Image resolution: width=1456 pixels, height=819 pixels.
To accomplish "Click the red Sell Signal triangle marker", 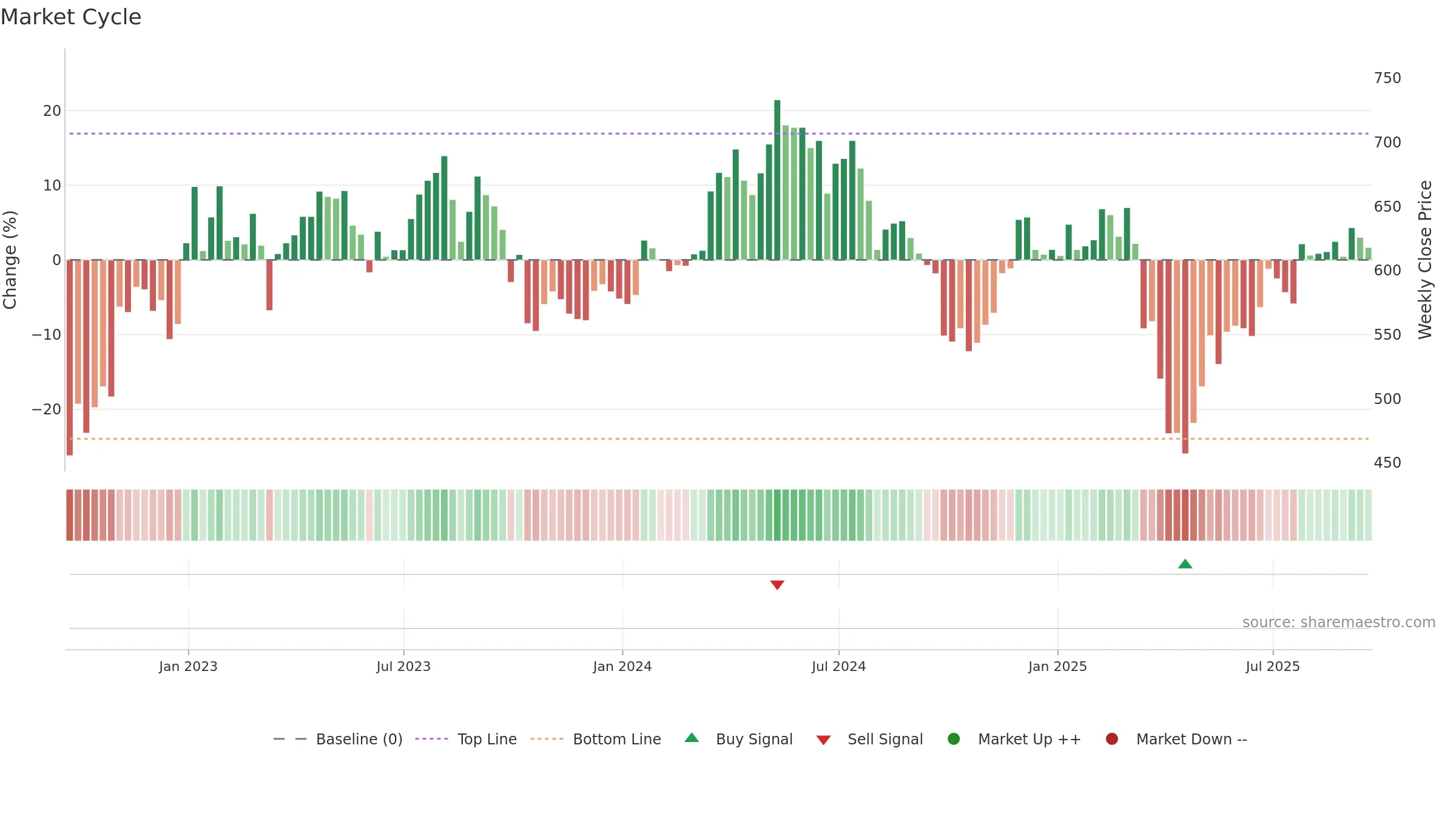I will click(777, 585).
